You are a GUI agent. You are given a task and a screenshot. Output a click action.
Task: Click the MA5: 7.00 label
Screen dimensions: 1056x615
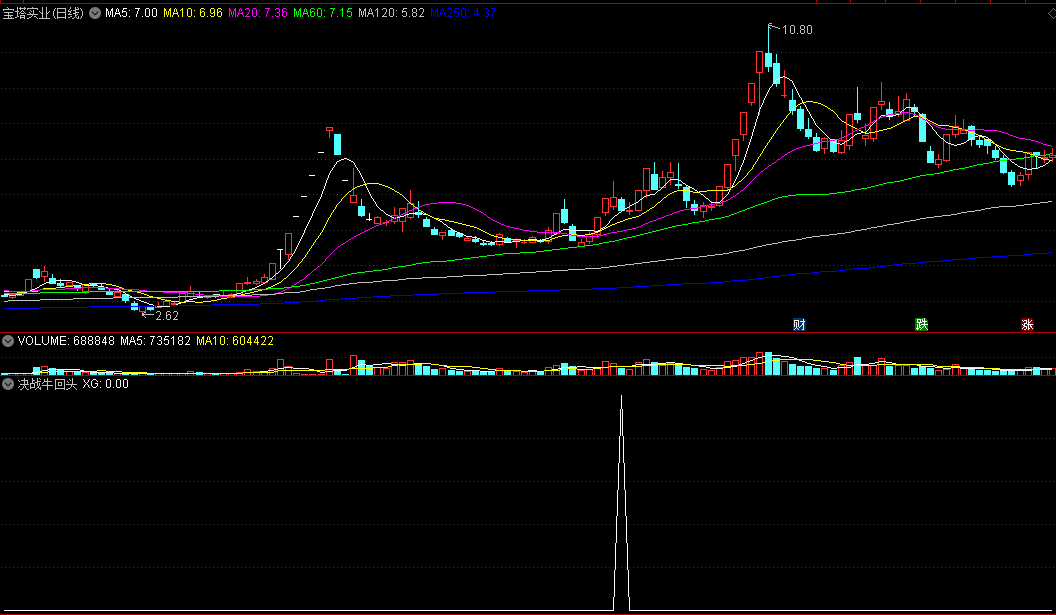(131, 13)
